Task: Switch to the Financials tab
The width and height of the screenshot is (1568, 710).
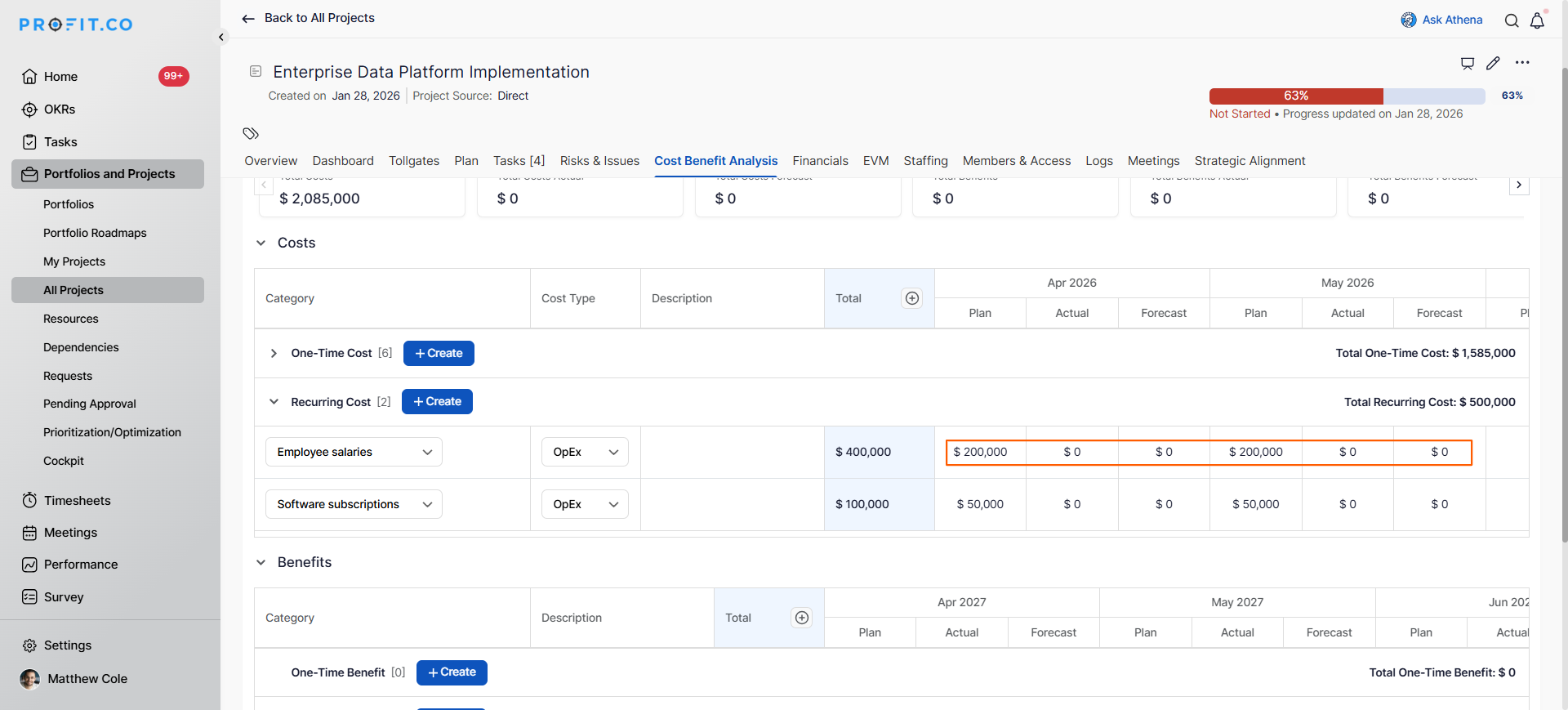Action: coord(820,161)
